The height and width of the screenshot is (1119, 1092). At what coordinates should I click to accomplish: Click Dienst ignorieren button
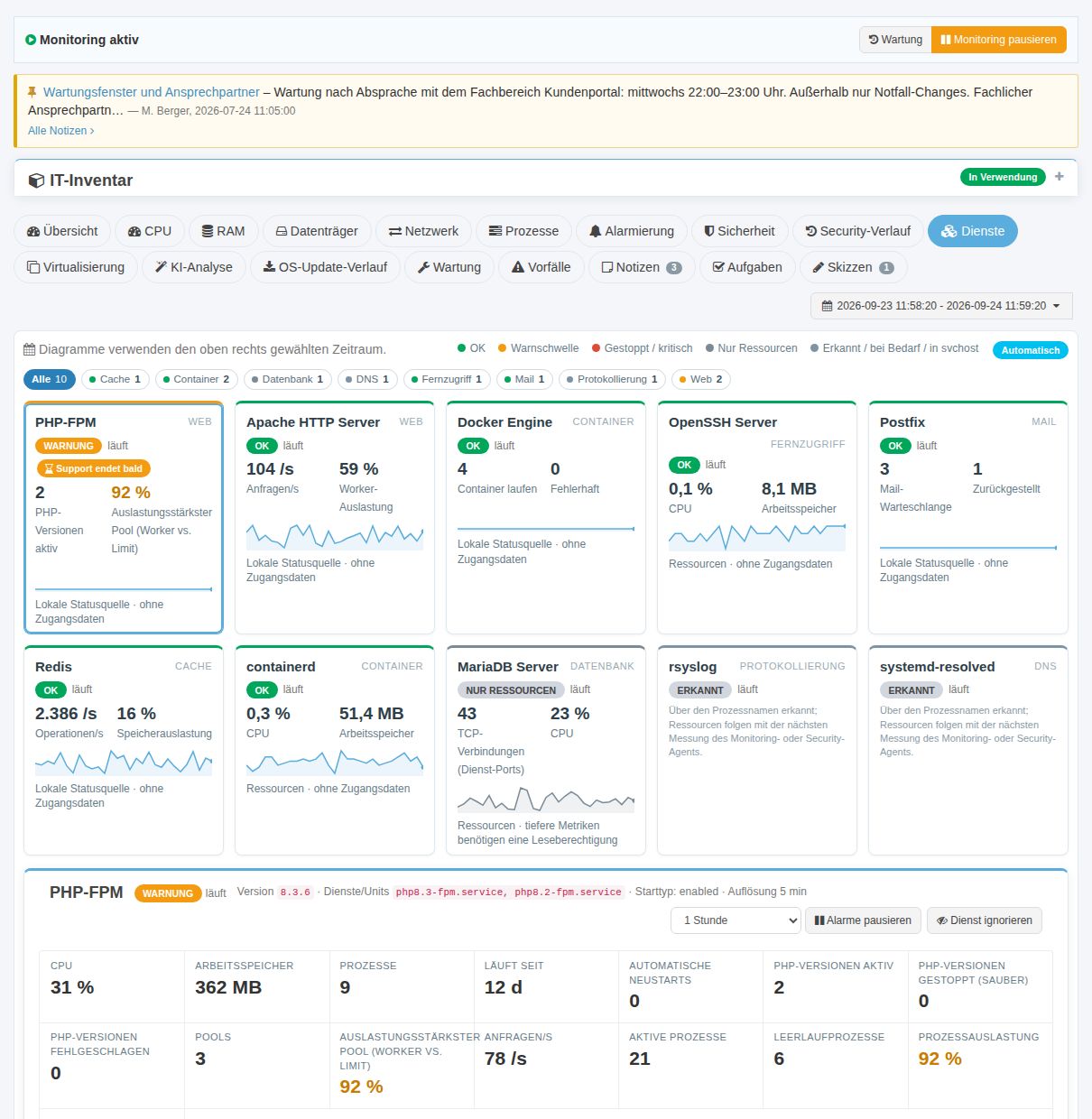pyautogui.click(x=985, y=920)
